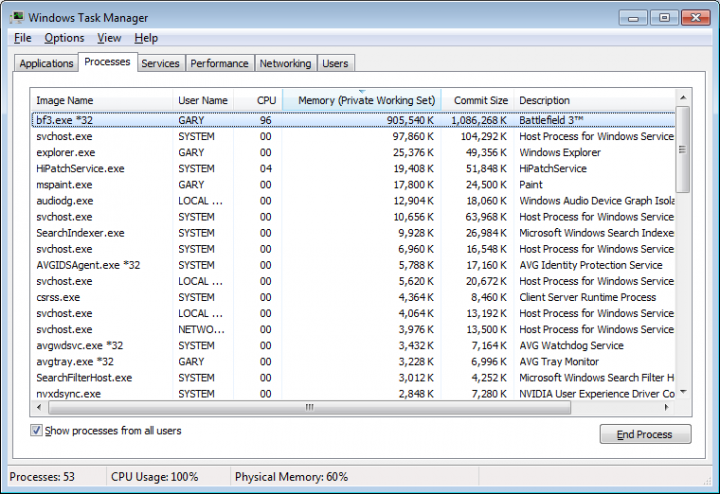The height and width of the screenshot is (494, 720).
Task: Select the SearchIndexer.exe process
Action: coord(353,233)
